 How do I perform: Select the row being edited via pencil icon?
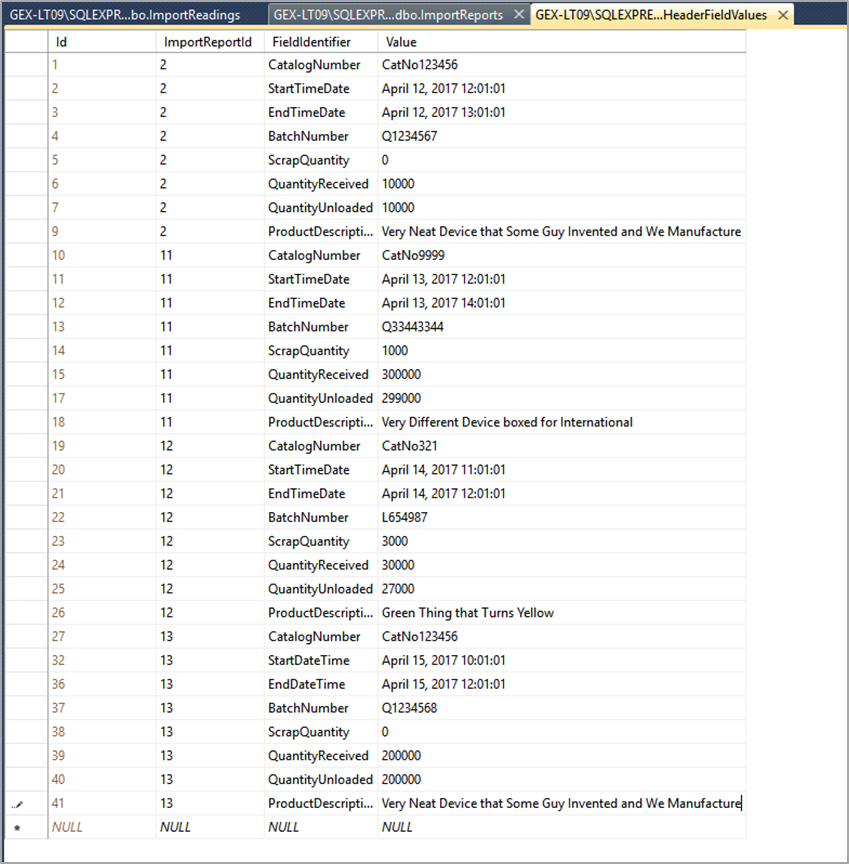[26, 803]
